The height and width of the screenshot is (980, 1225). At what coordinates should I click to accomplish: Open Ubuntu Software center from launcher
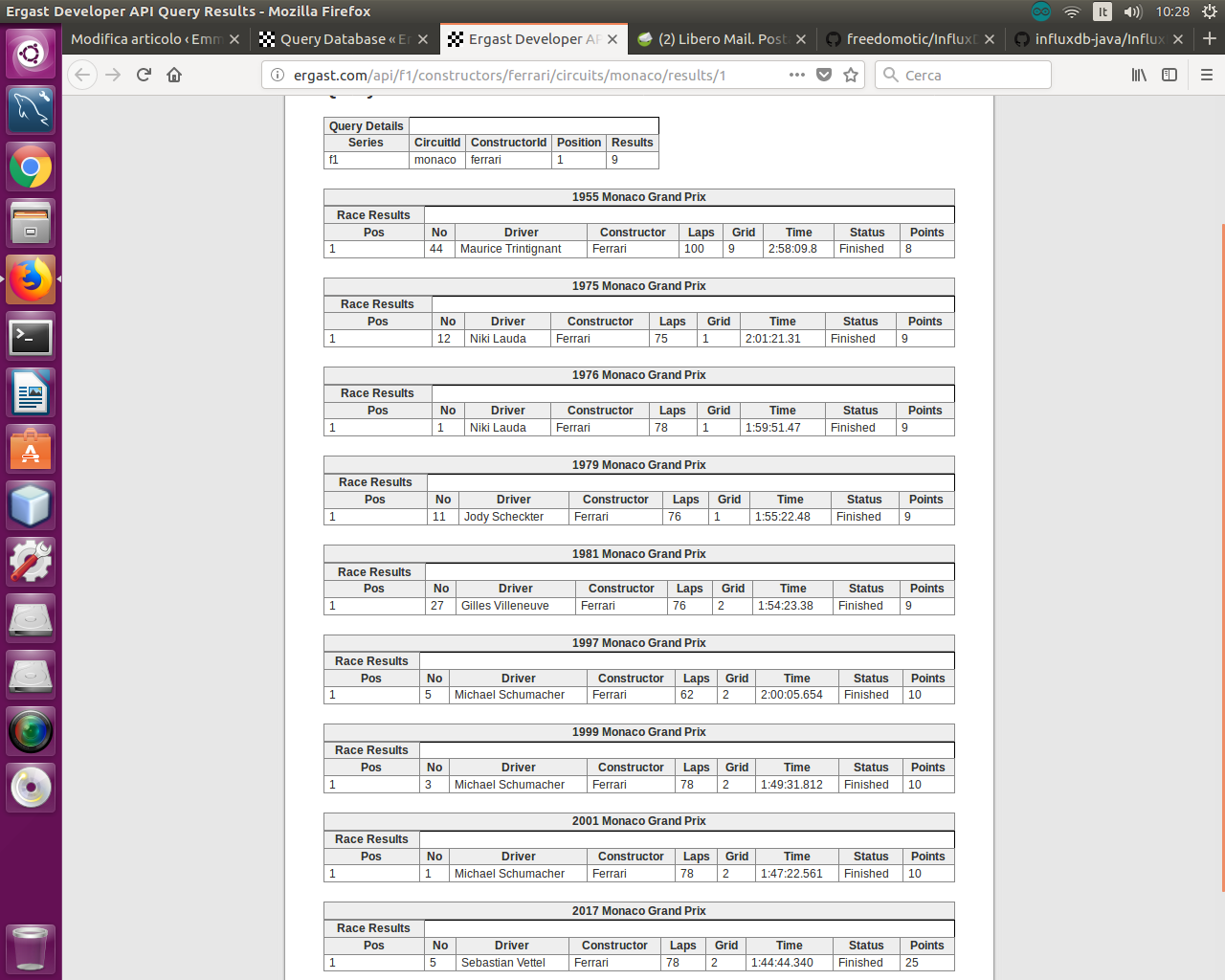[x=31, y=449]
